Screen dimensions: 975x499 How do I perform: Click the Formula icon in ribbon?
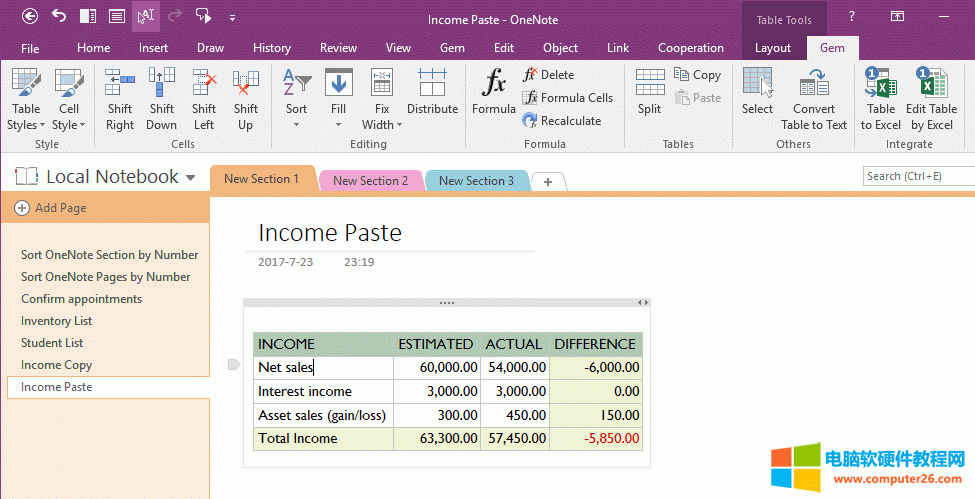tap(493, 93)
